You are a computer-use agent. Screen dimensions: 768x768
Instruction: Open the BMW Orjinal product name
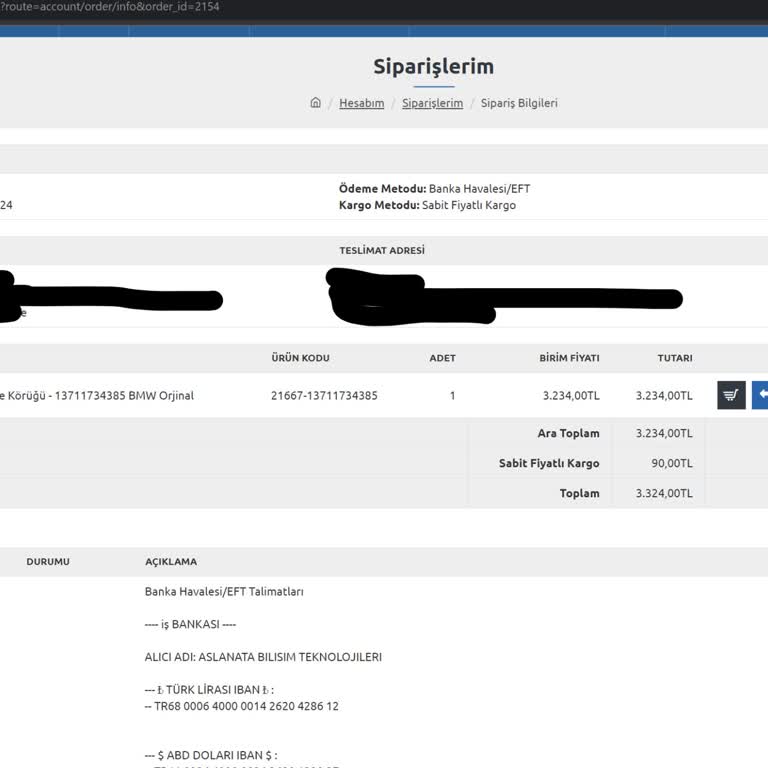(x=97, y=395)
